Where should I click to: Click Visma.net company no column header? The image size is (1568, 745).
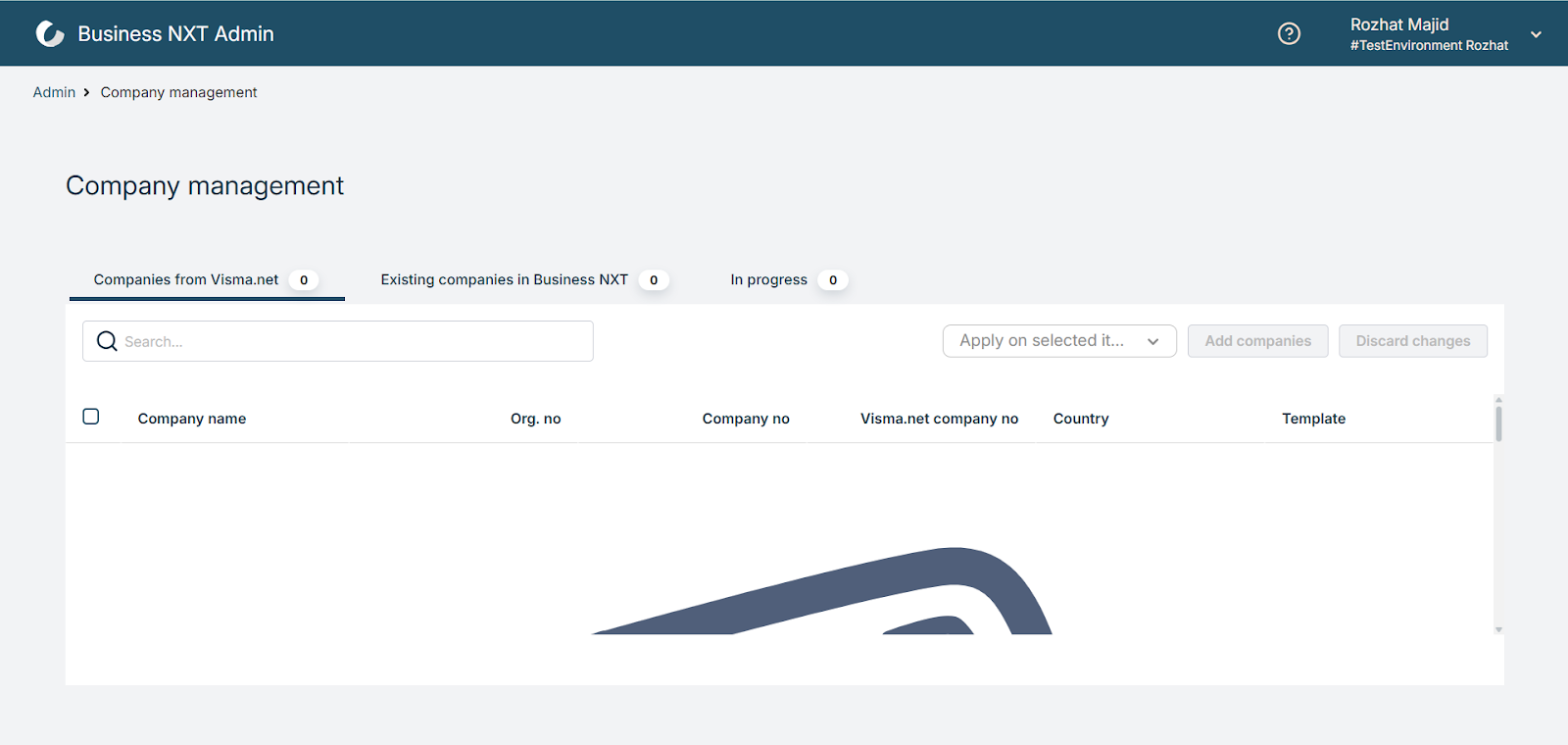point(940,419)
